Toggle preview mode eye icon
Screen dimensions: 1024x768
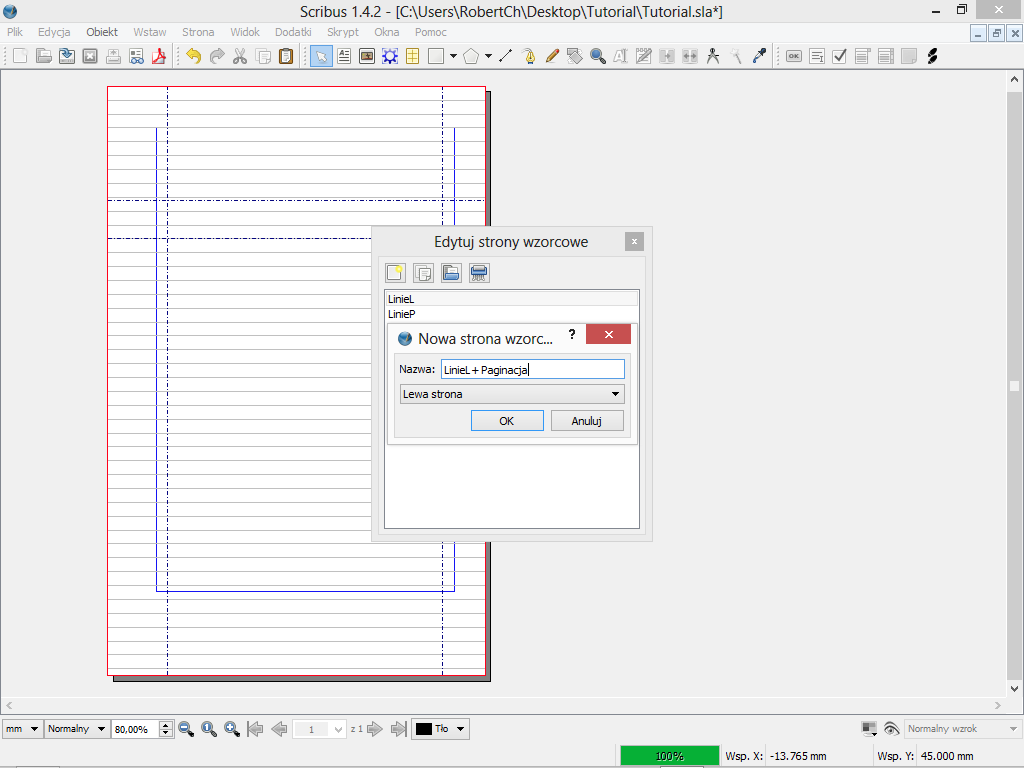[x=891, y=729]
